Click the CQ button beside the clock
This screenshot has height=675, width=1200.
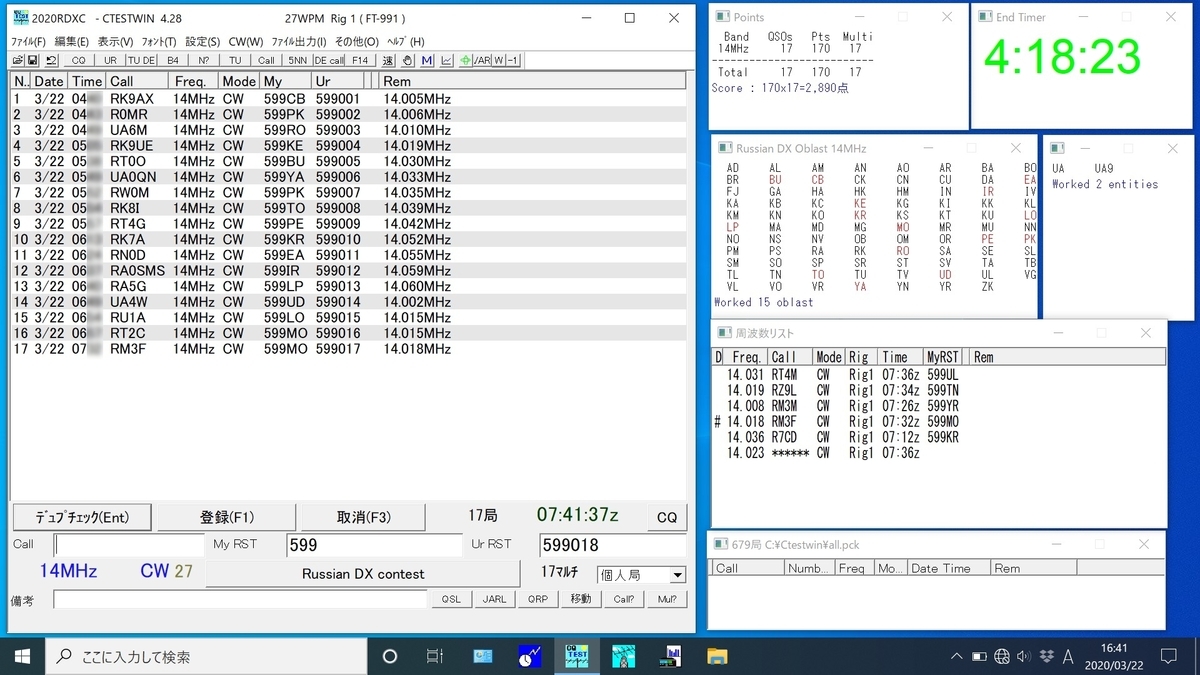click(x=667, y=517)
